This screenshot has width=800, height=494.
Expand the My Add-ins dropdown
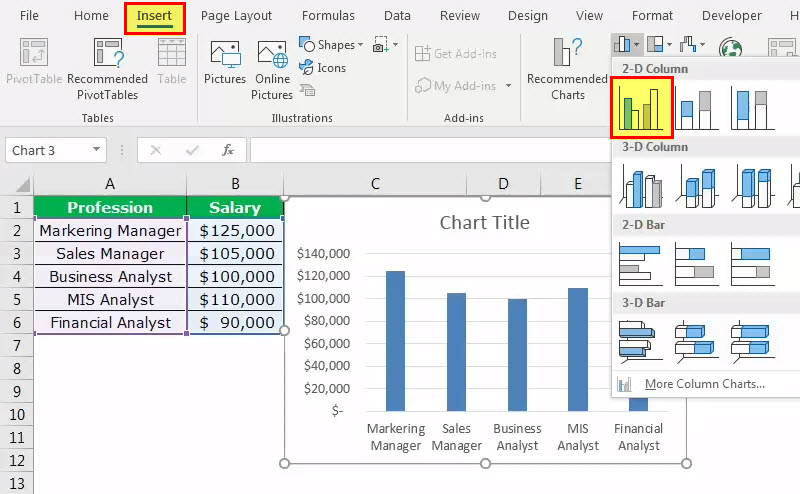[x=509, y=87]
